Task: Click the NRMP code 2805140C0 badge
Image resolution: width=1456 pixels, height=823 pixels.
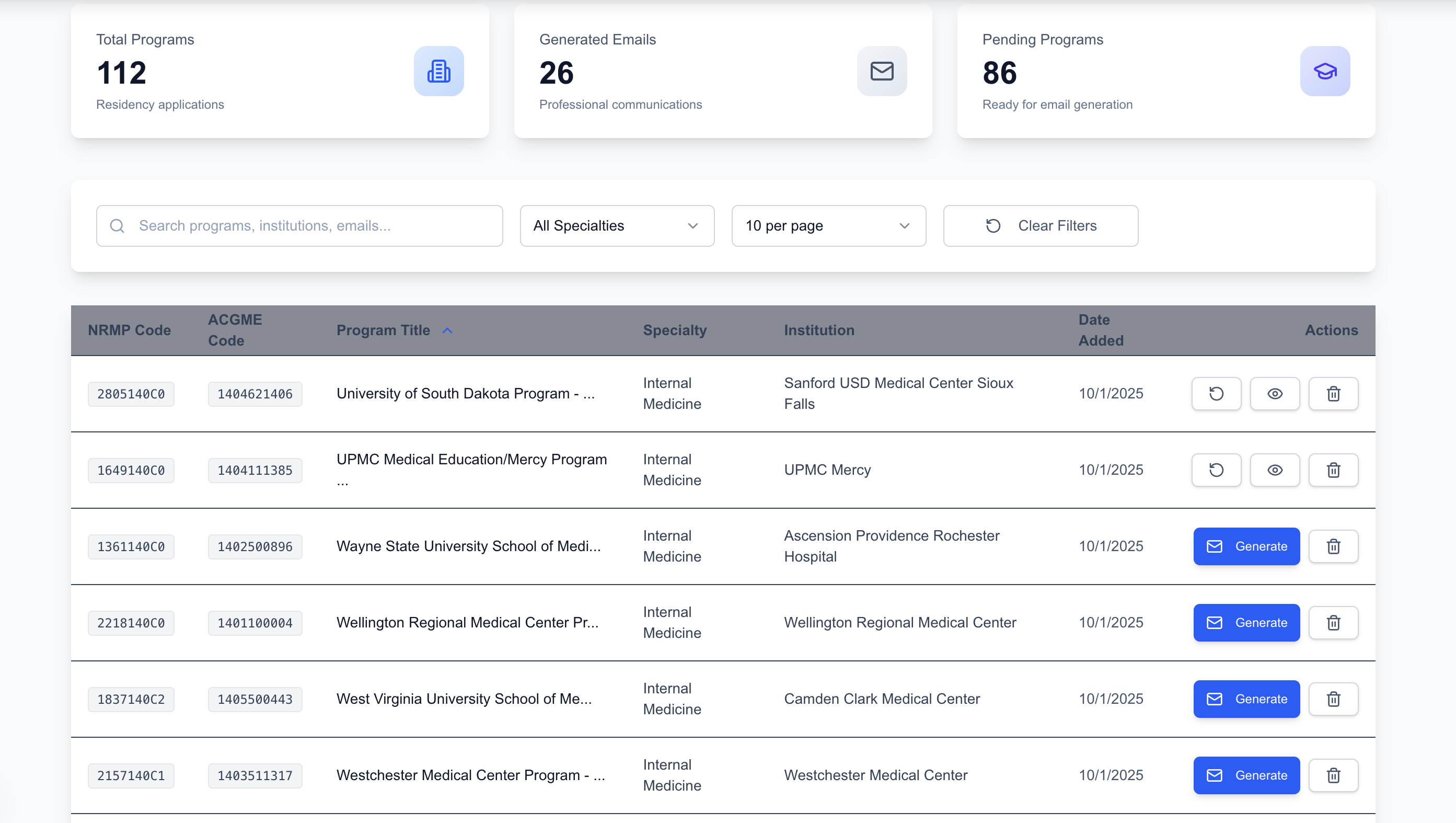Action: 131,393
